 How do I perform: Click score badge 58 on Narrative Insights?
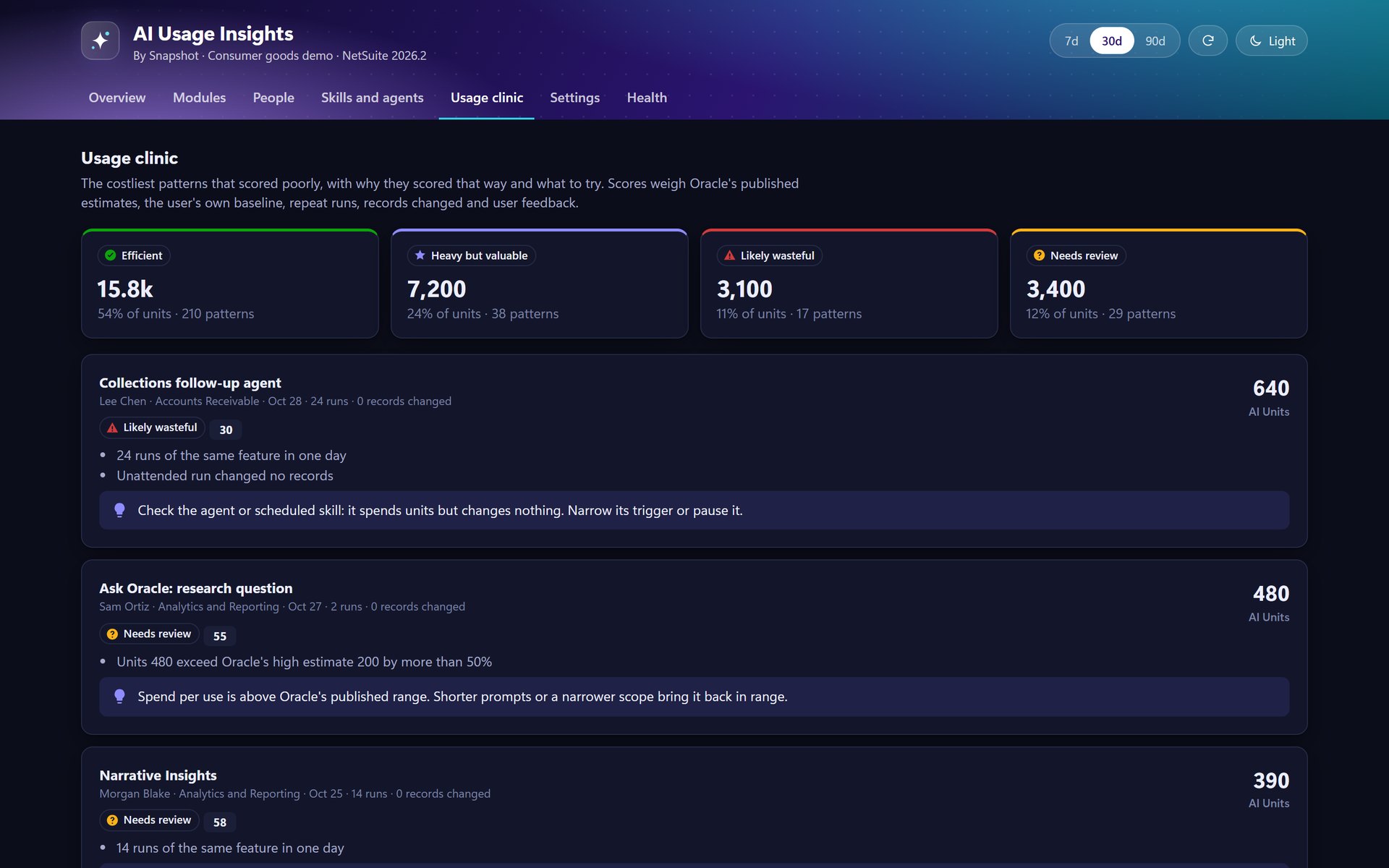point(220,822)
